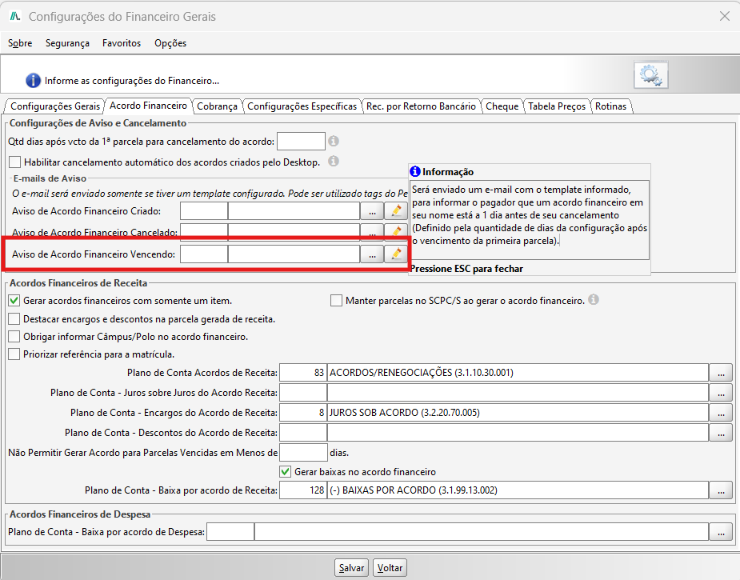Select the Acordo Financeiro tab

[148, 106]
